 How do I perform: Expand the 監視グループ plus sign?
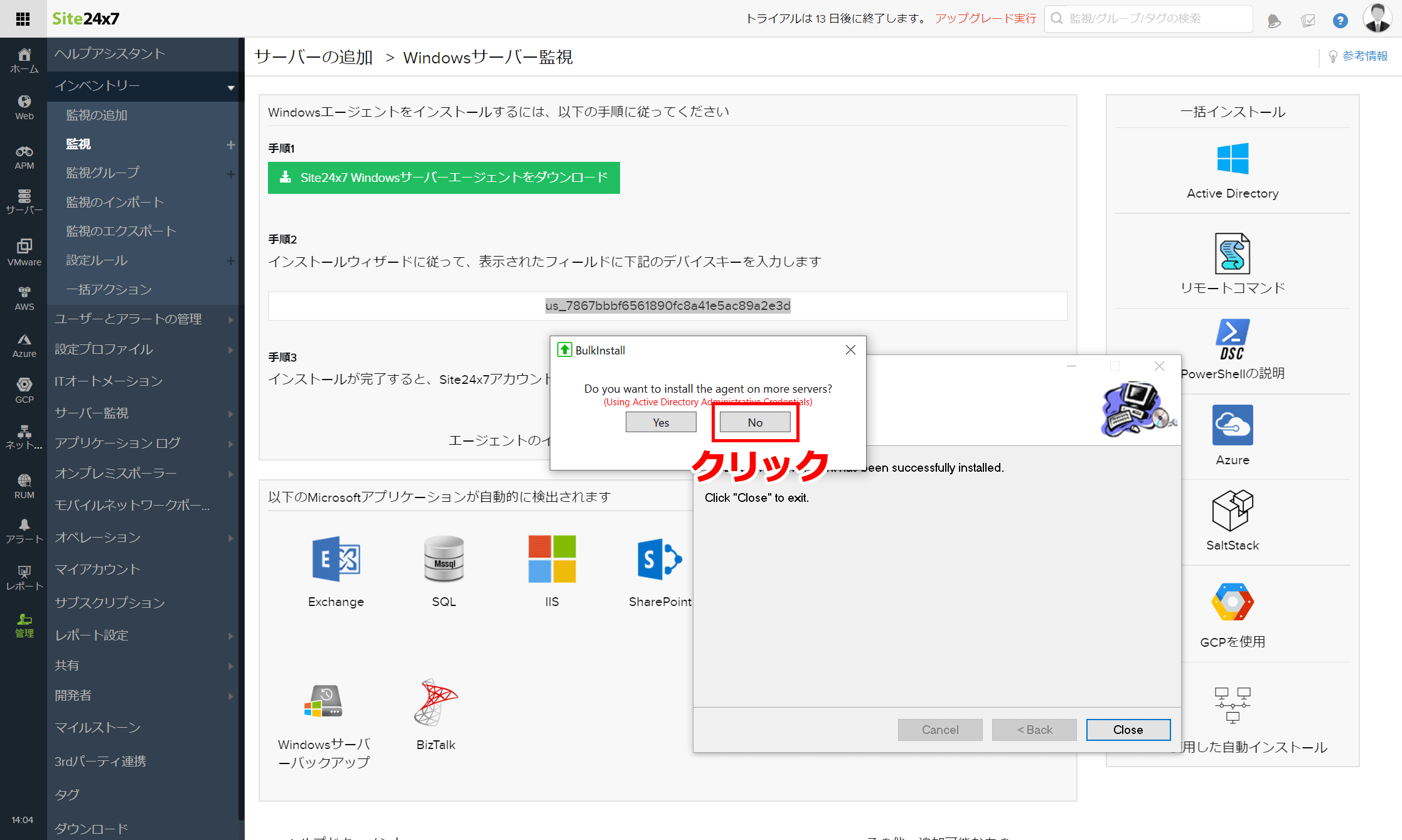231,174
